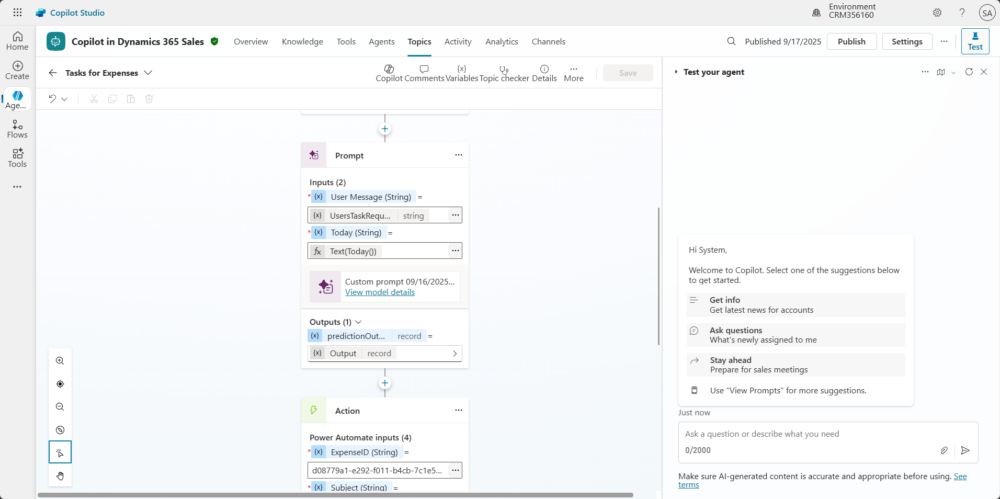Expand the Tasks for Expenses topic dropdown
The height and width of the screenshot is (499, 1000).
click(148, 73)
